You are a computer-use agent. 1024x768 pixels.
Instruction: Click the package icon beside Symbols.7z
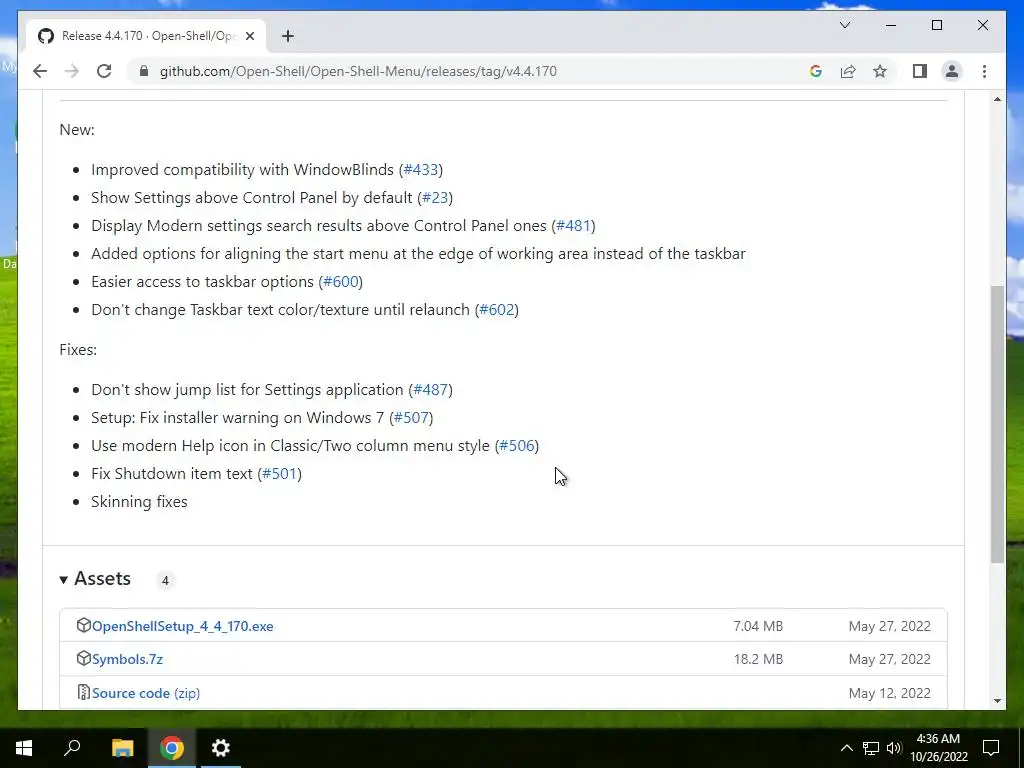pos(84,658)
